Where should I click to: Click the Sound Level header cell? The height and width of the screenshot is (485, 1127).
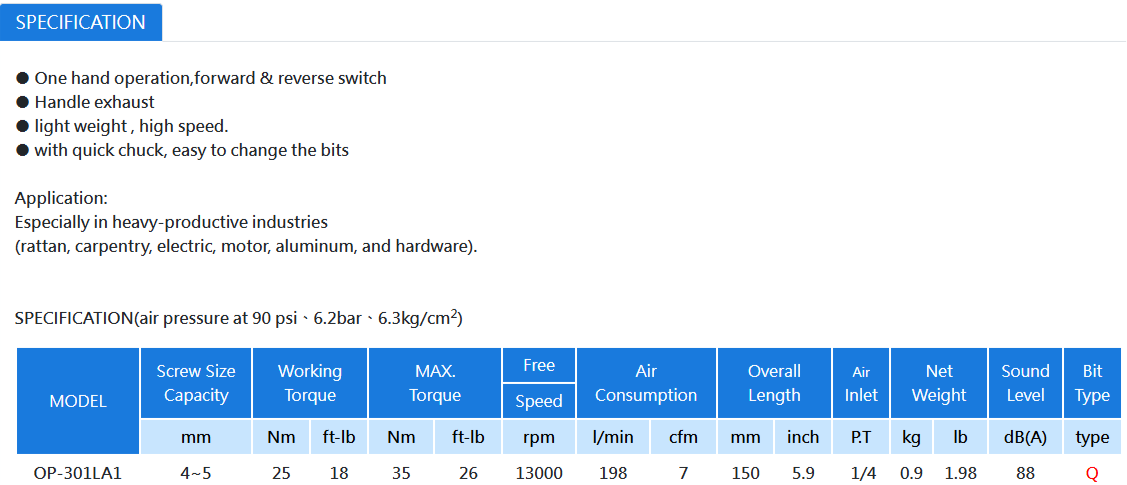click(x=1026, y=383)
